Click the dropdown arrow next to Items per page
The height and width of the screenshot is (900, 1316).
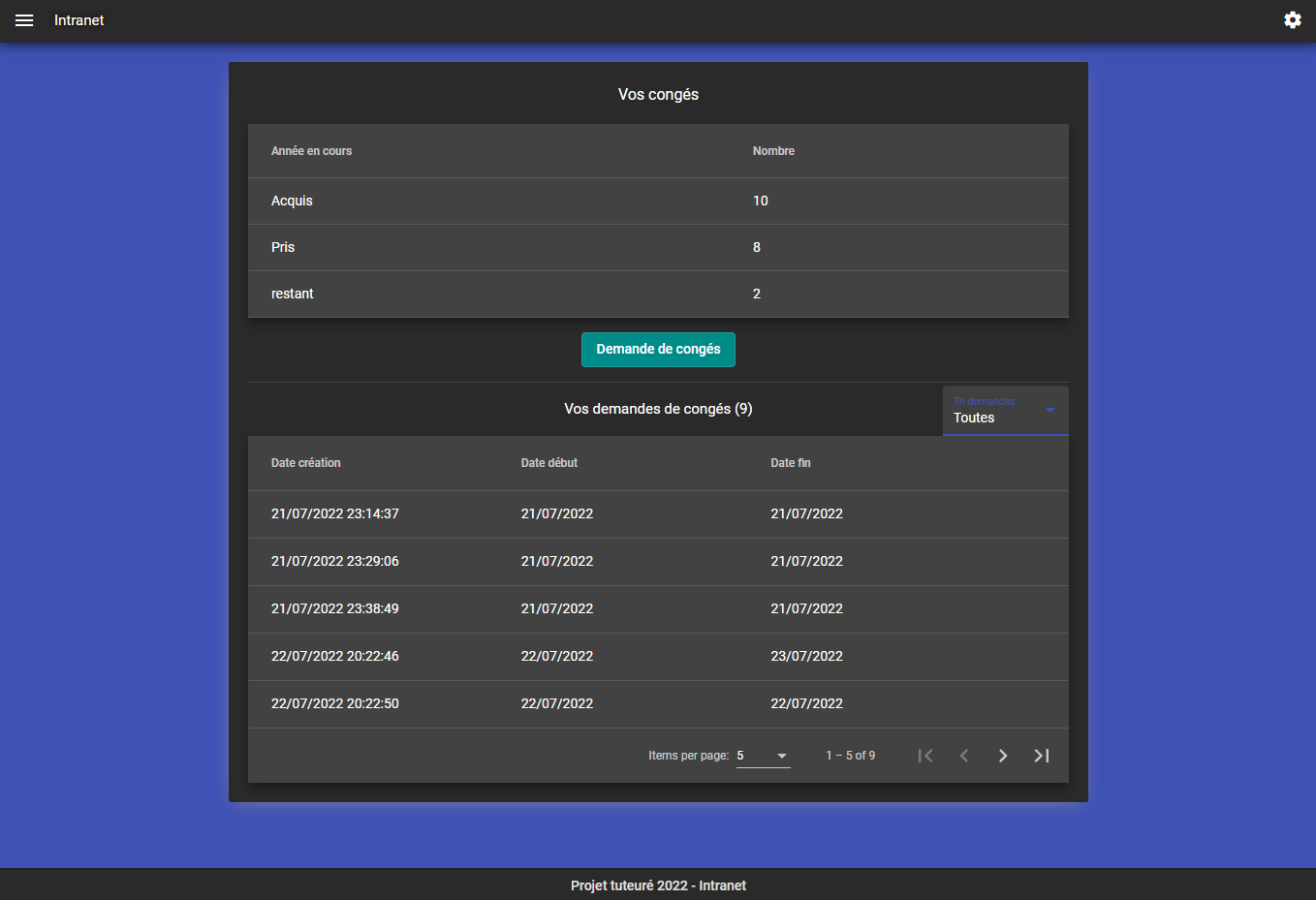click(782, 756)
